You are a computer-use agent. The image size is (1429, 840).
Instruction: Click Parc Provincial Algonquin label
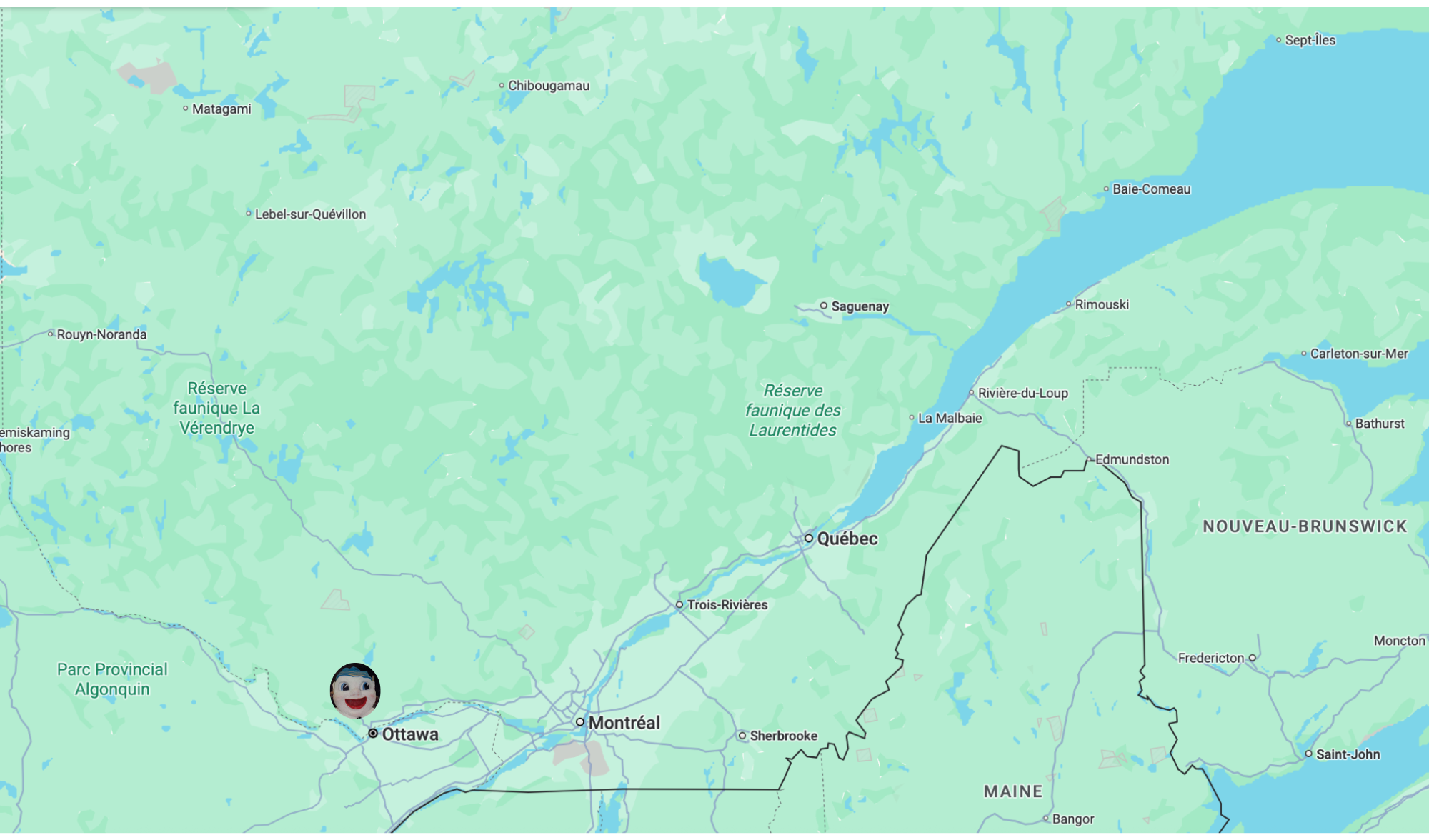point(112,679)
